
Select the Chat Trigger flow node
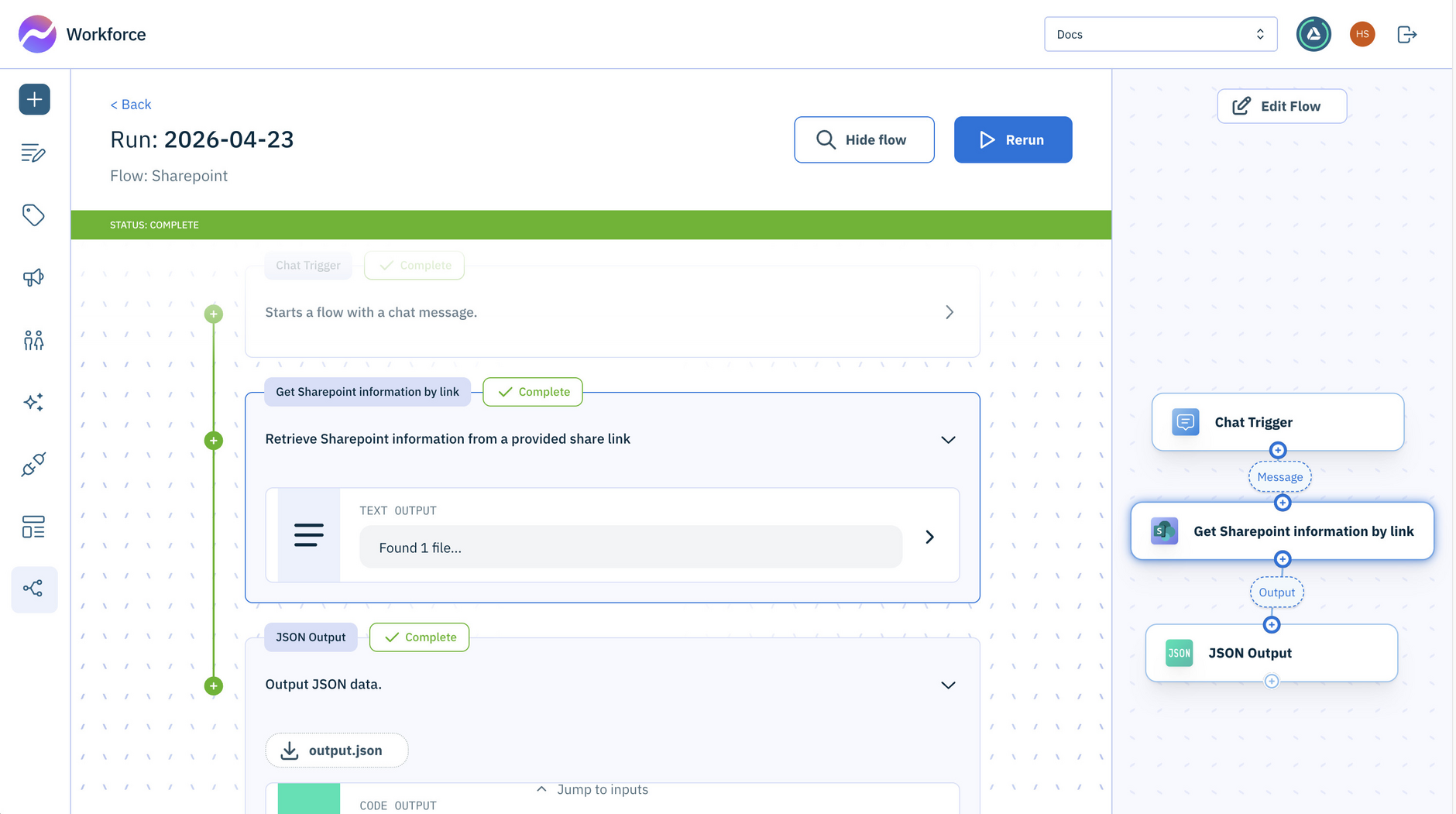point(1277,422)
